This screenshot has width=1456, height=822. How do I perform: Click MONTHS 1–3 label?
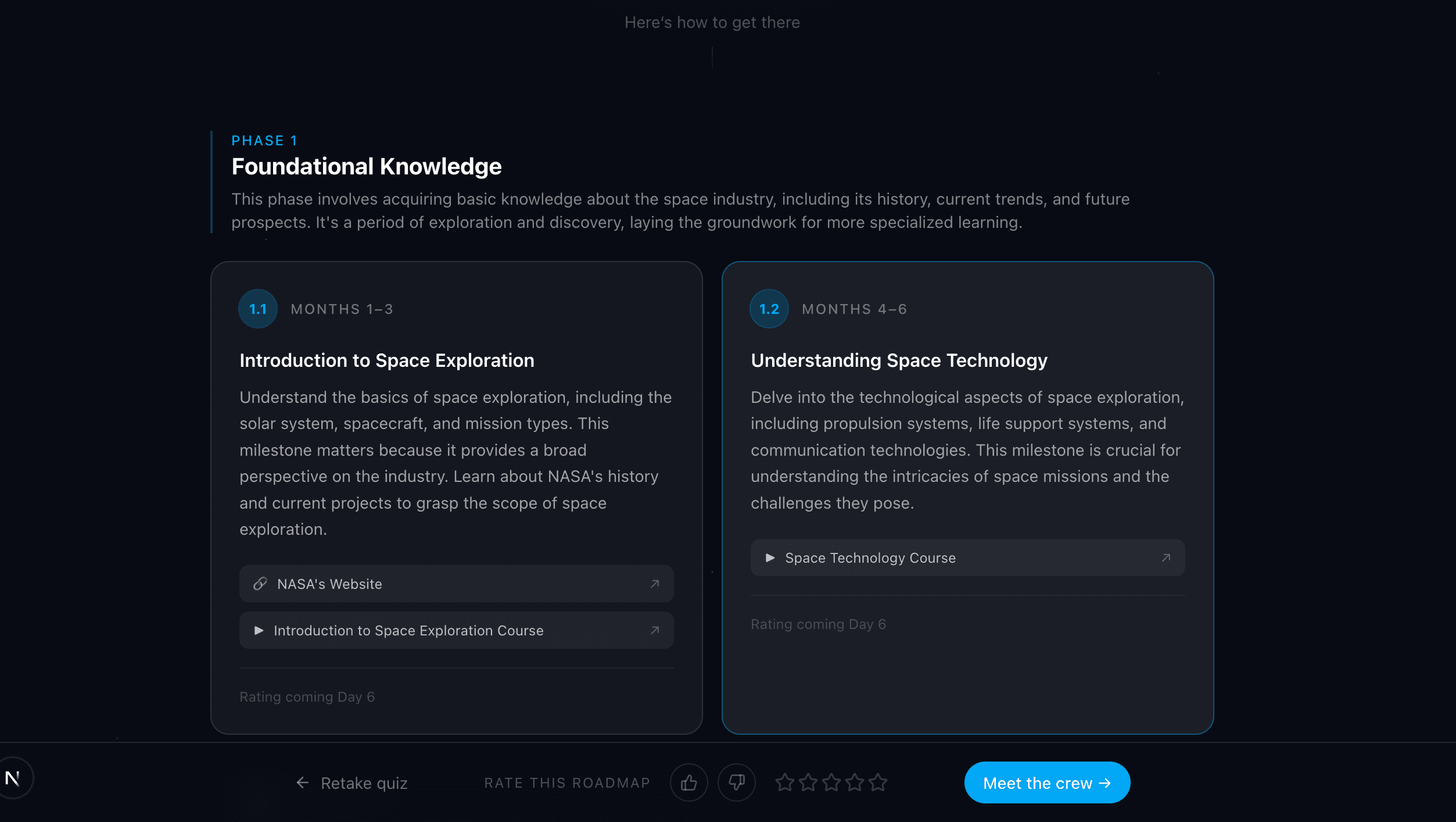[x=342, y=309]
